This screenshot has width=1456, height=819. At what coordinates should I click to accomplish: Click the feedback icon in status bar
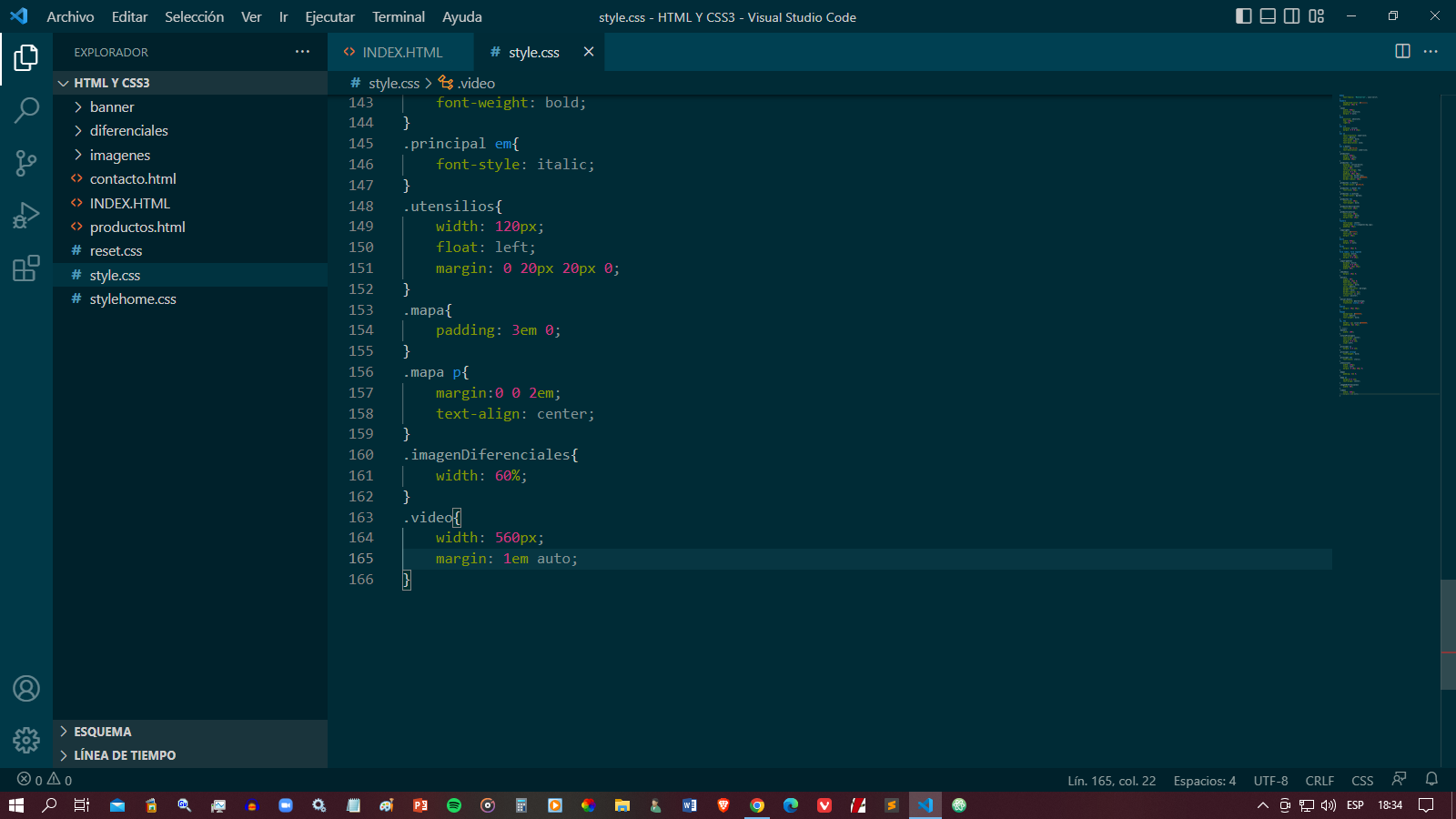coord(1399,780)
